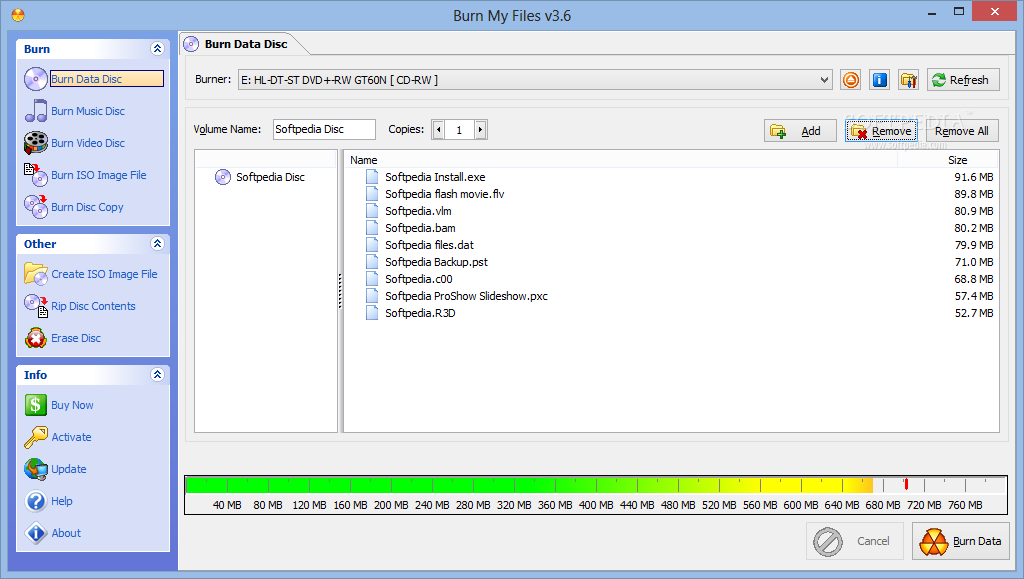1024x579 pixels.
Task: Click the Softpedia Backup.pst file icon
Action: click(372, 262)
